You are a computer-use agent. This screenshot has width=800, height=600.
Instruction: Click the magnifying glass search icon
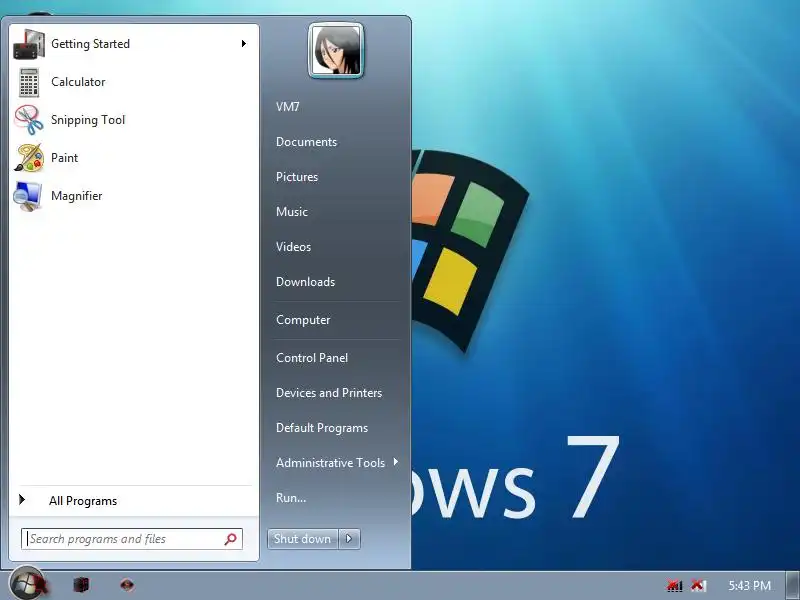coord(231,539)
